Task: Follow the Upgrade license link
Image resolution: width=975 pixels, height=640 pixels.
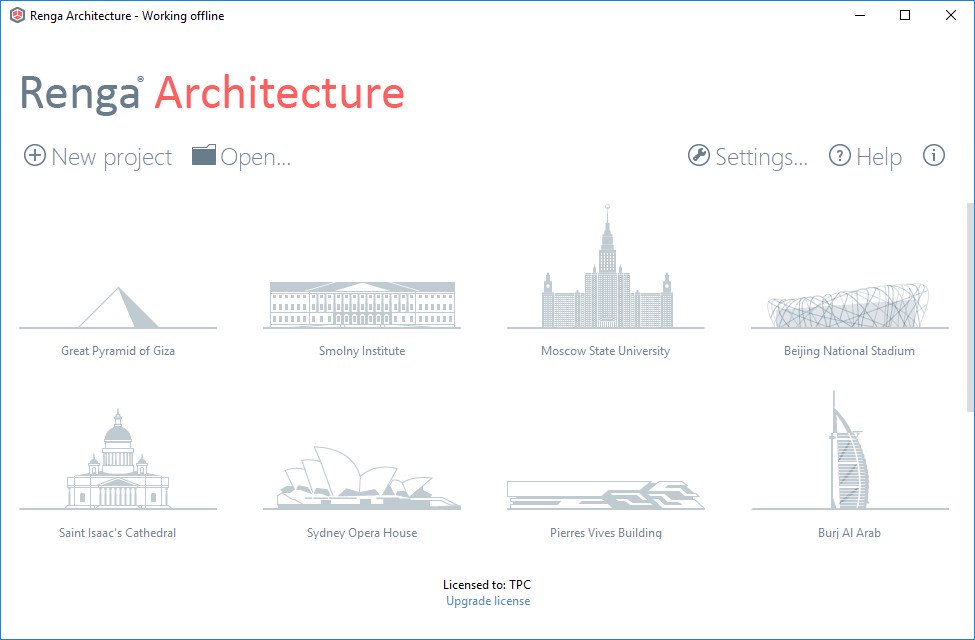Action: pos(488,601)
